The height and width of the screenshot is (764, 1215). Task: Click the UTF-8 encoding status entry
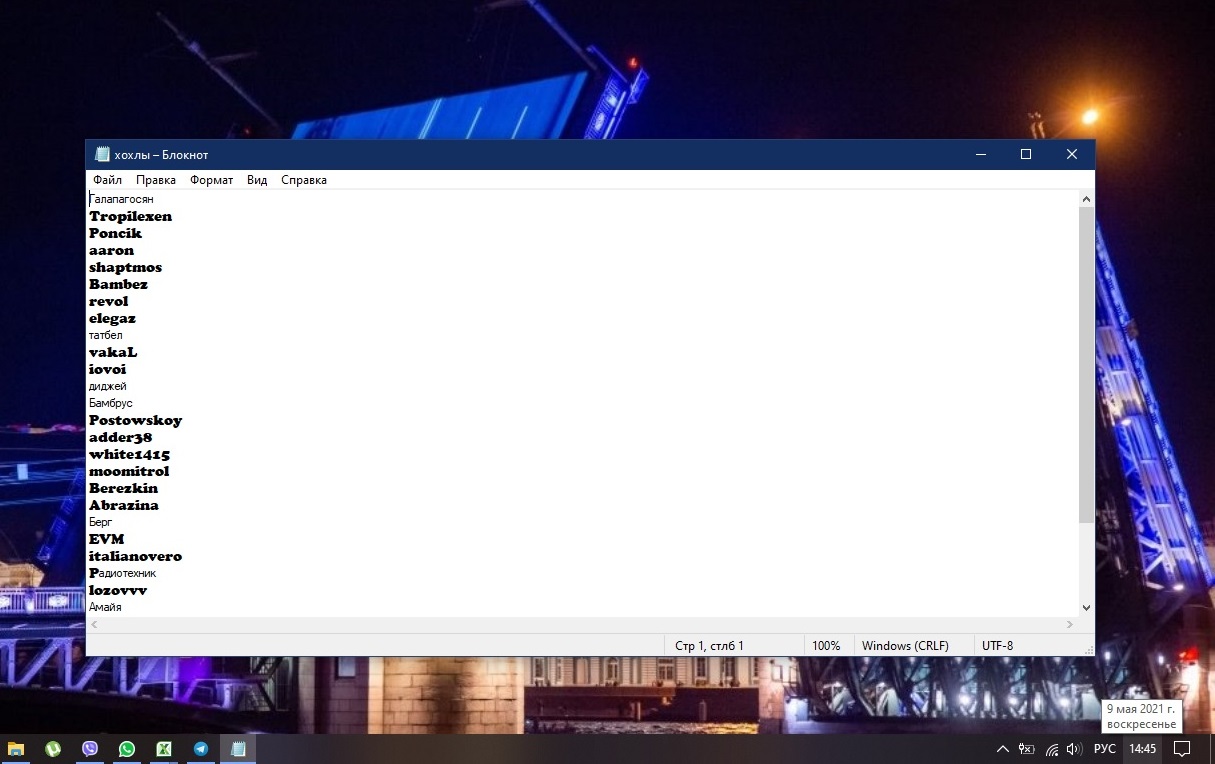coord(998,646)
